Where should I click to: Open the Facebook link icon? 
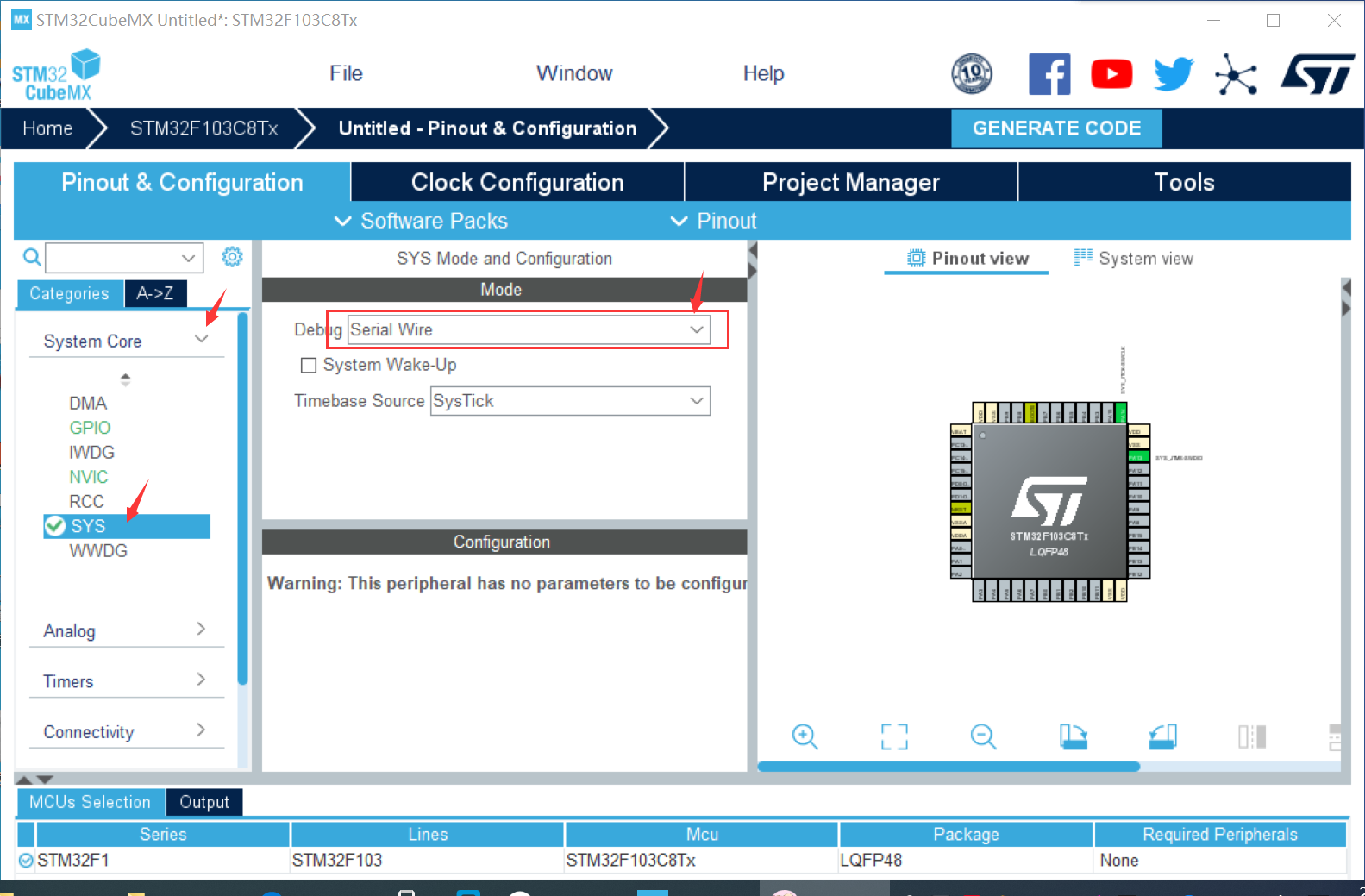[x=1049, y=74]
